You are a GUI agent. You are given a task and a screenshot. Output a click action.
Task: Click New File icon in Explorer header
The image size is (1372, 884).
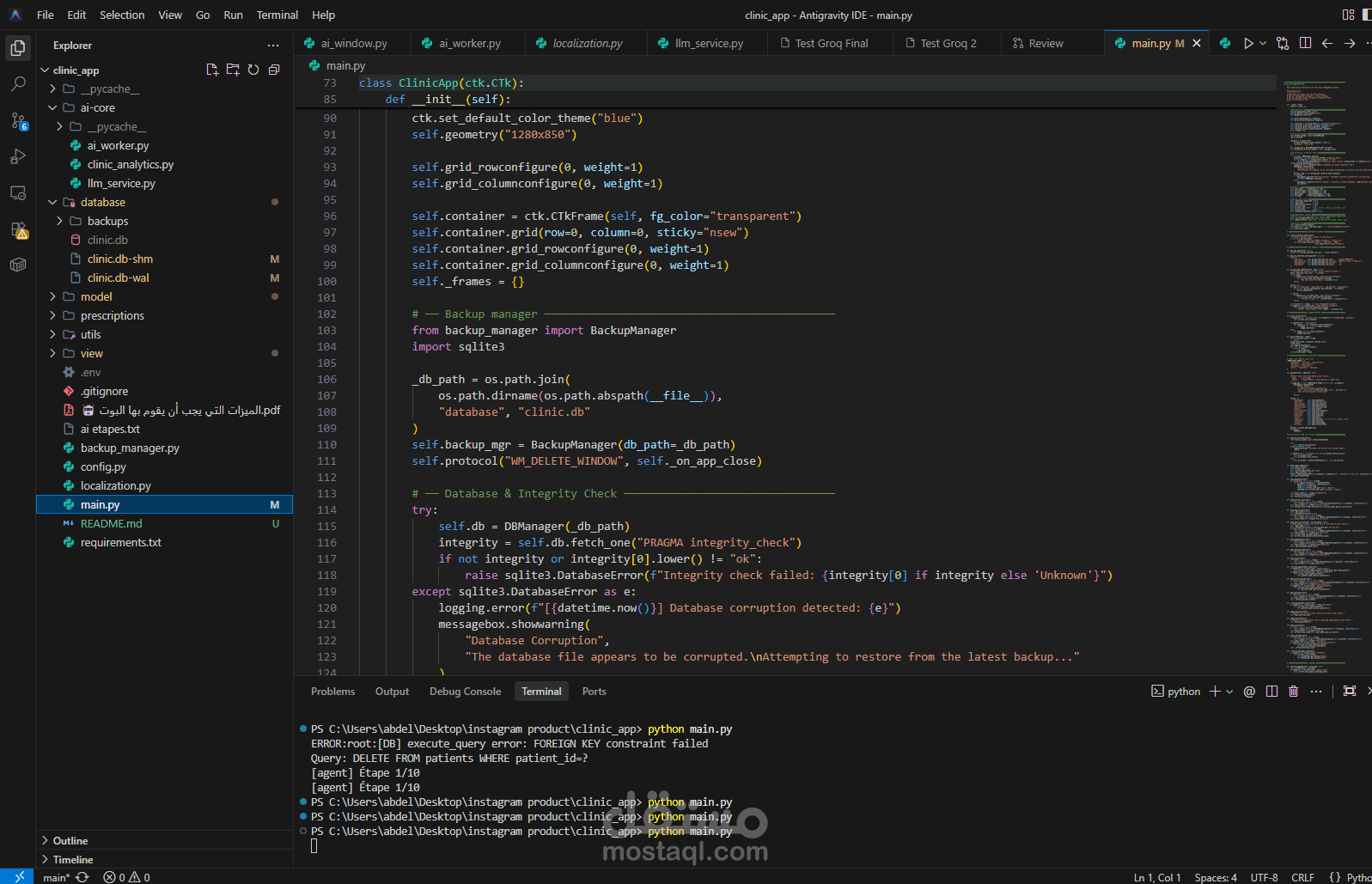click(x=212, y=70)
